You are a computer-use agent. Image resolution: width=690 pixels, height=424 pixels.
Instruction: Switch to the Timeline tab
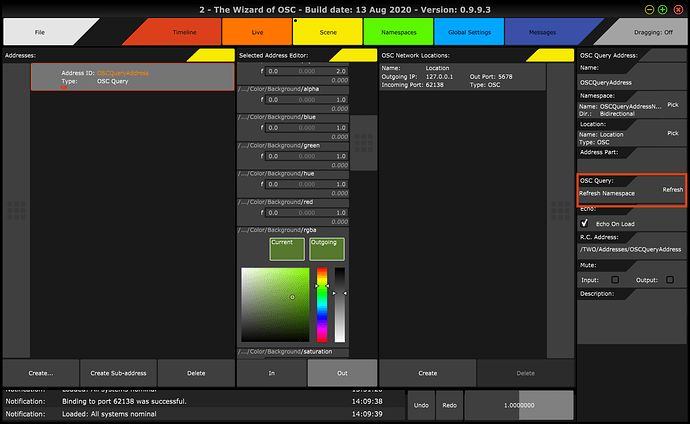coord(184,32)
